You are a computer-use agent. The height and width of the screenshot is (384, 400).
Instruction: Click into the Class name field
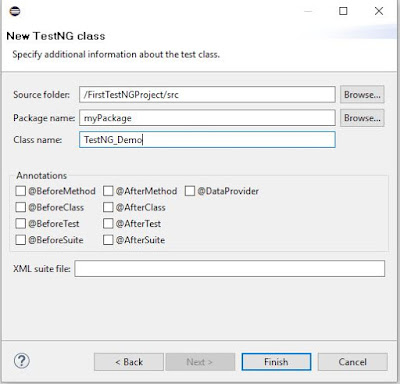pos(207,140)
